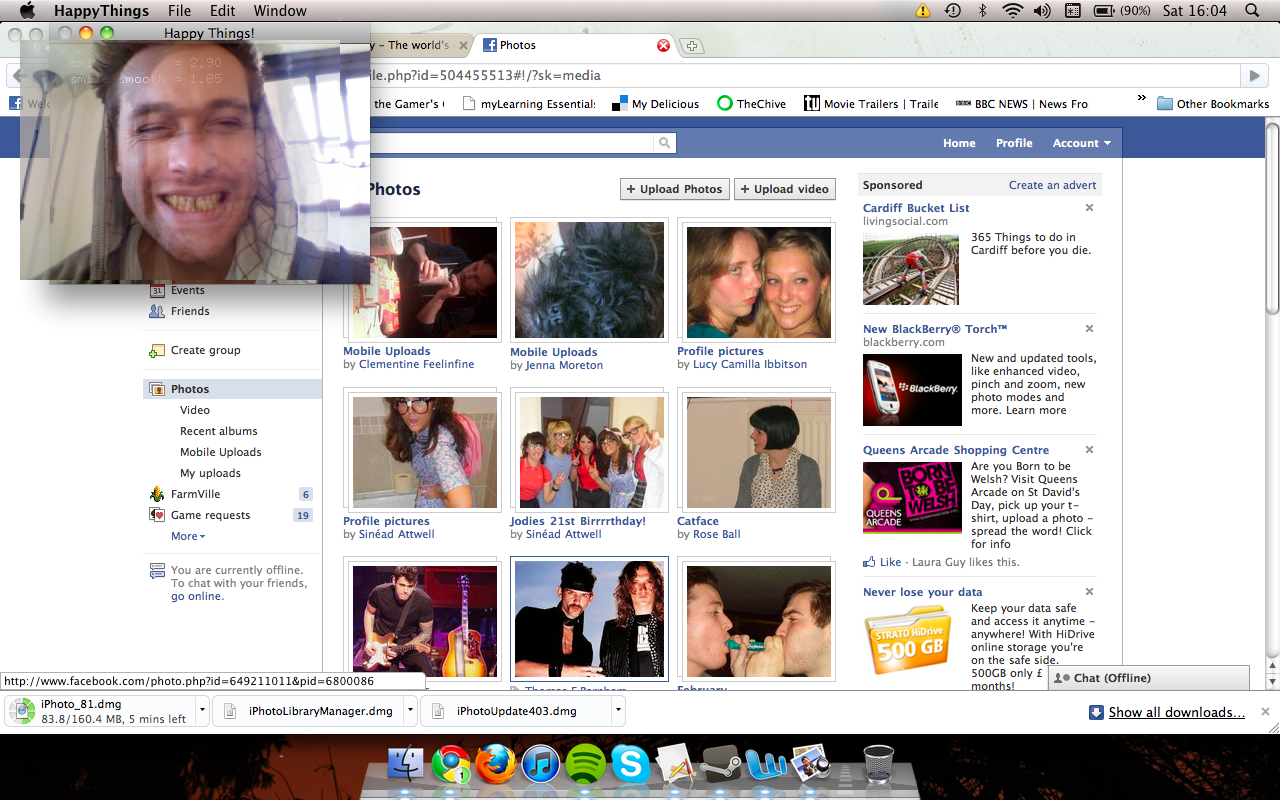1280x800 pixels.
Task: Close the Cardiff Bucket List advert
Action: (x=1089, y=208)
